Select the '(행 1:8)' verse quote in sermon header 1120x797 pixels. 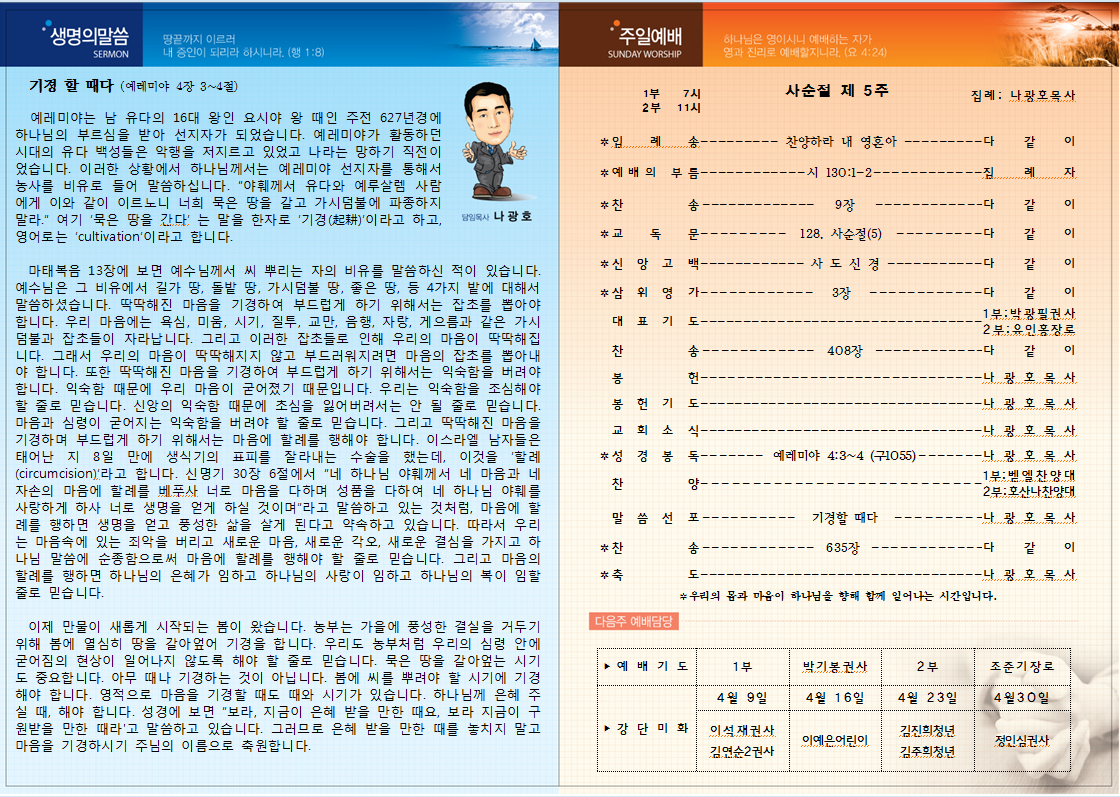(x=306, y=53)
